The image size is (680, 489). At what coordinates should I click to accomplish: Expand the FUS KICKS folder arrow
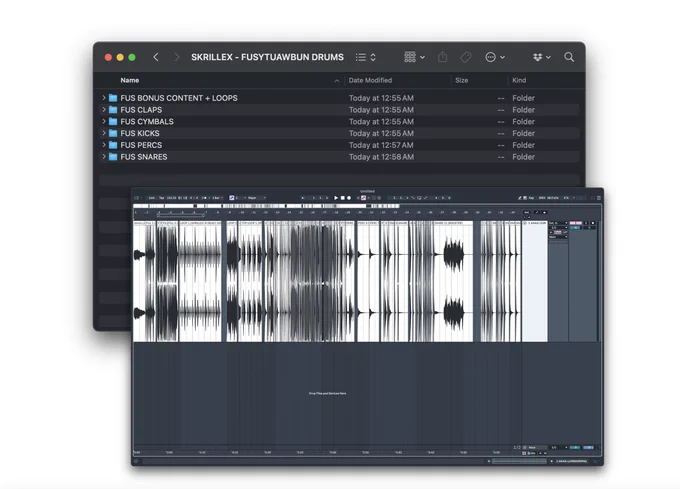(x=104, y=133)
